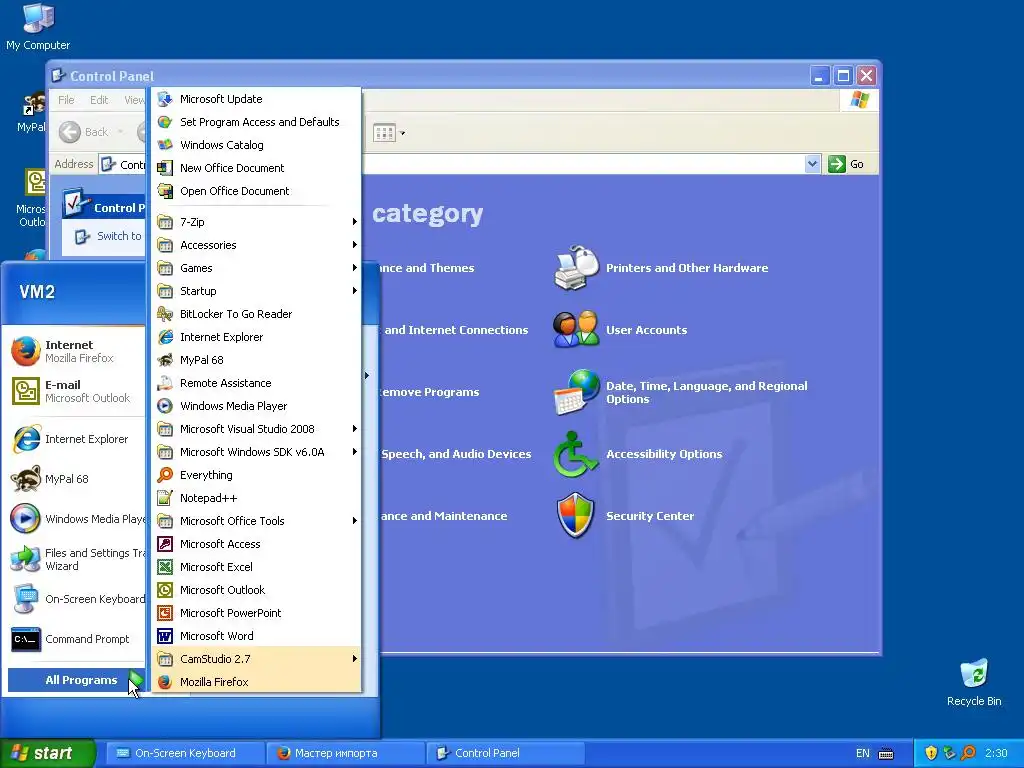Expand the 7-Zip submenu arrow
The width and height of the screenshot is (1024, 768).
[355, 222]
